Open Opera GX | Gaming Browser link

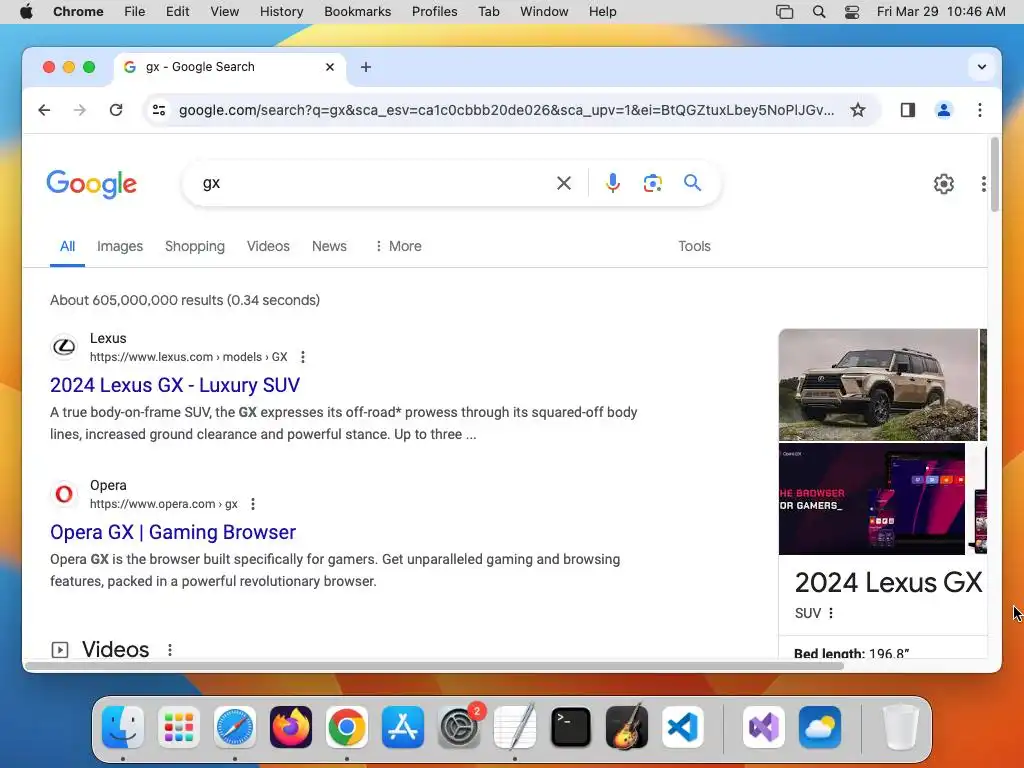click(x=173, y=532)
